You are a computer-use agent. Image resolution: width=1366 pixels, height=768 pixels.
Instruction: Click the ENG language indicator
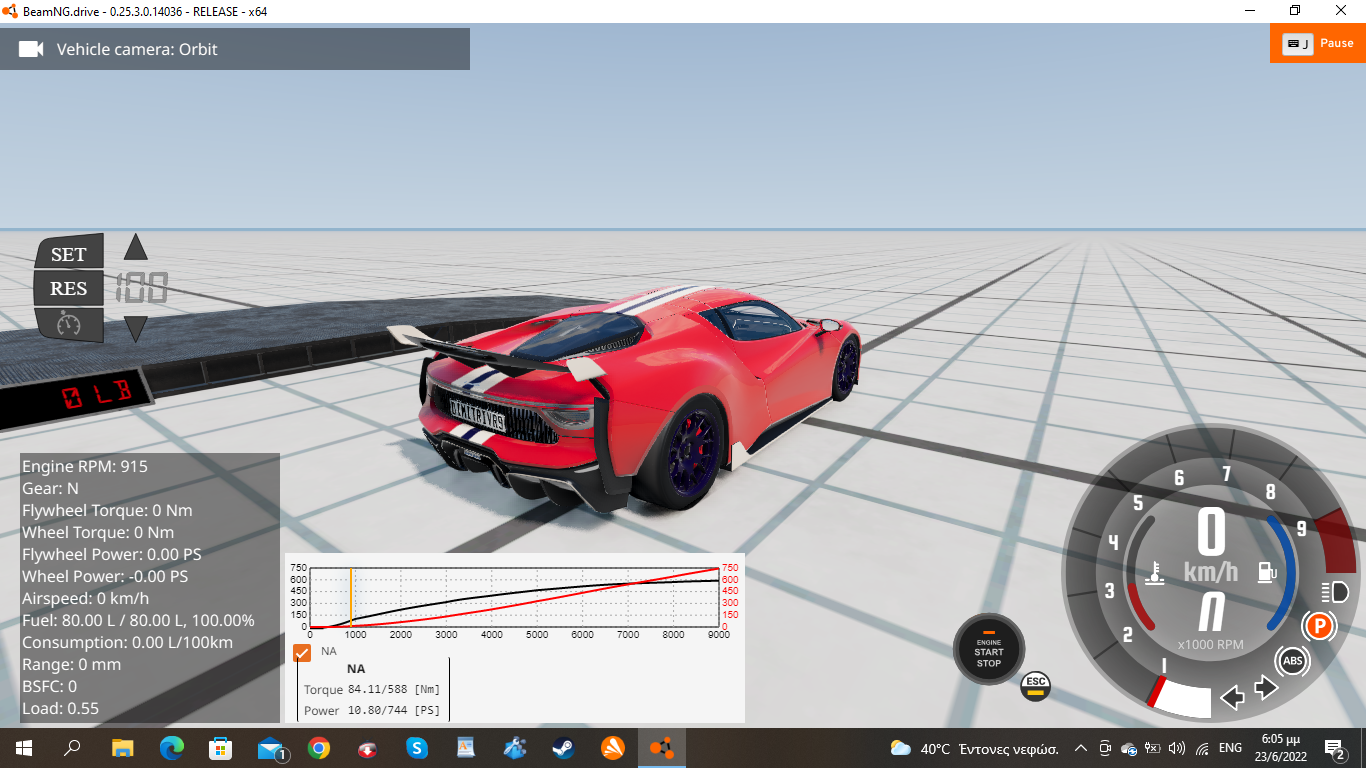1230,748
